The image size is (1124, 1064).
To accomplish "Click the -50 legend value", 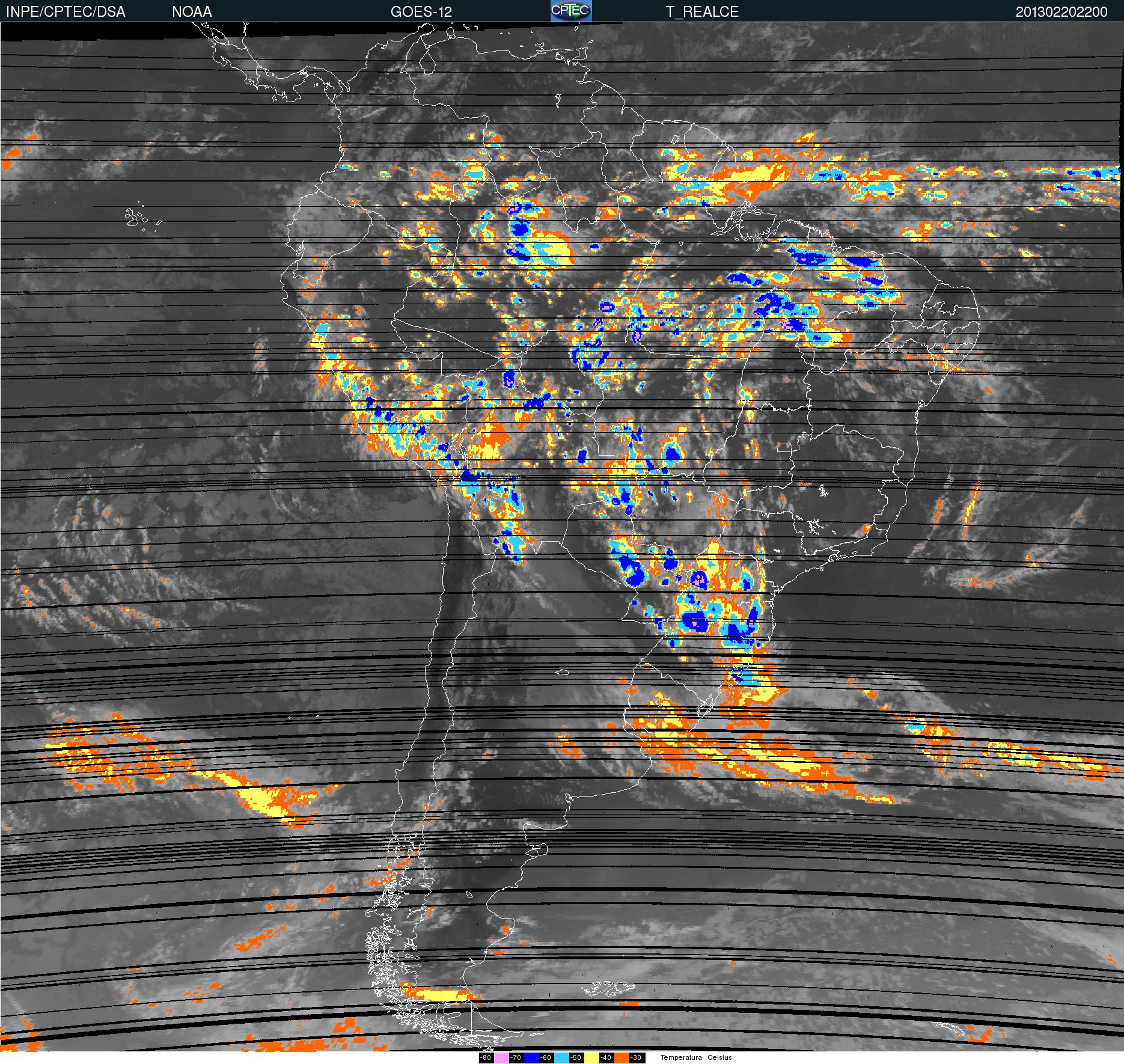I will click(576, 1057).
